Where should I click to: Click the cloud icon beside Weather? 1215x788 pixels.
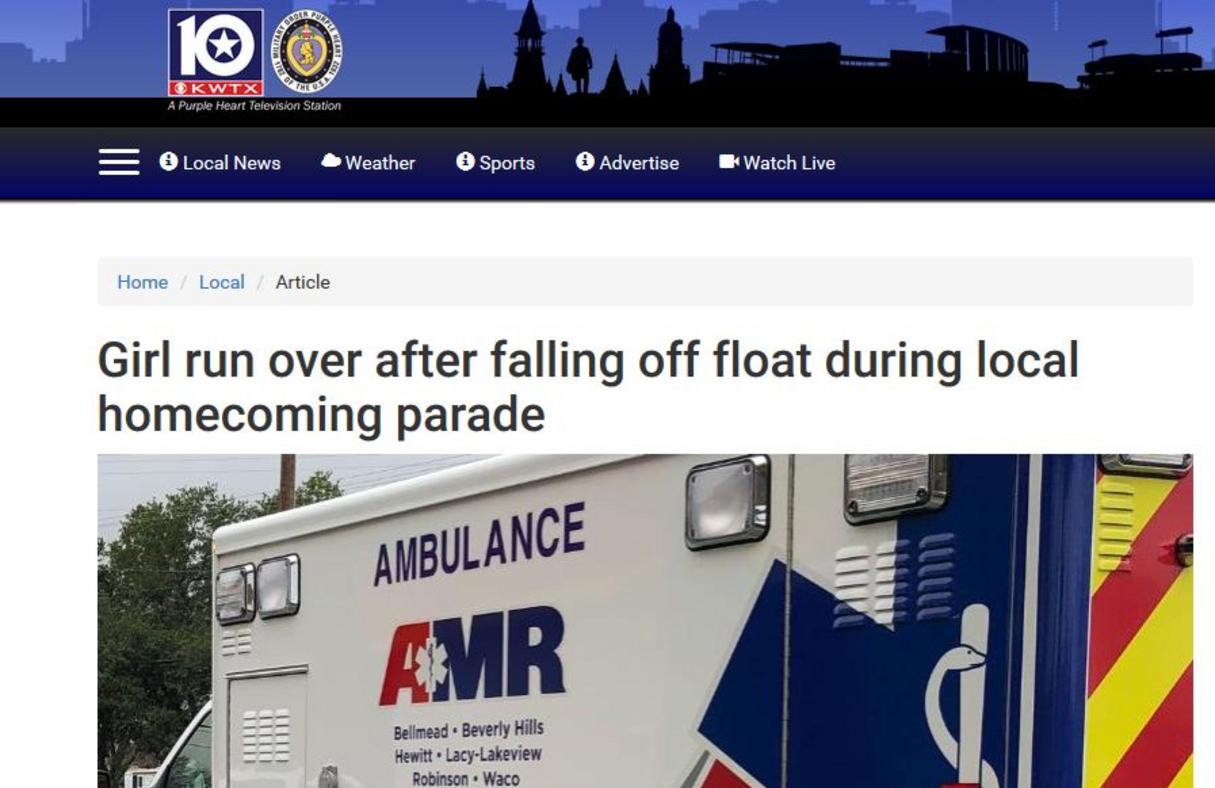331,161
